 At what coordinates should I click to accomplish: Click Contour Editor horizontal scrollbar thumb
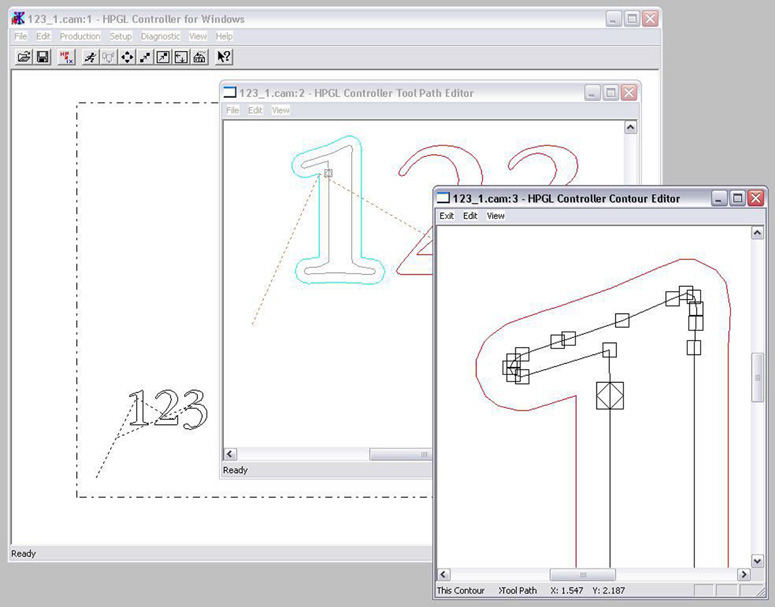click(x=582, y=575)
